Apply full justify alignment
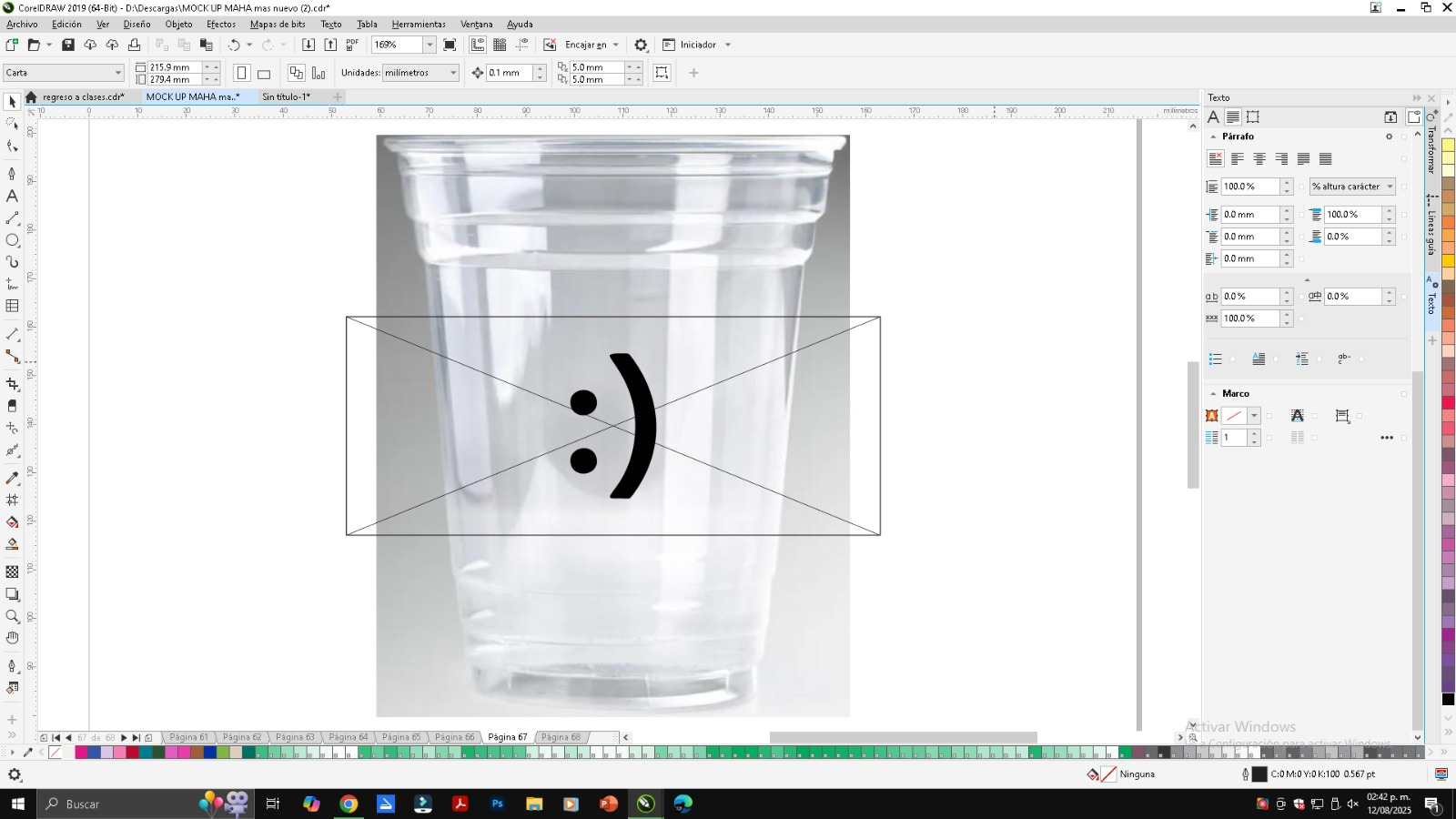 click(x=1303, y=158)
